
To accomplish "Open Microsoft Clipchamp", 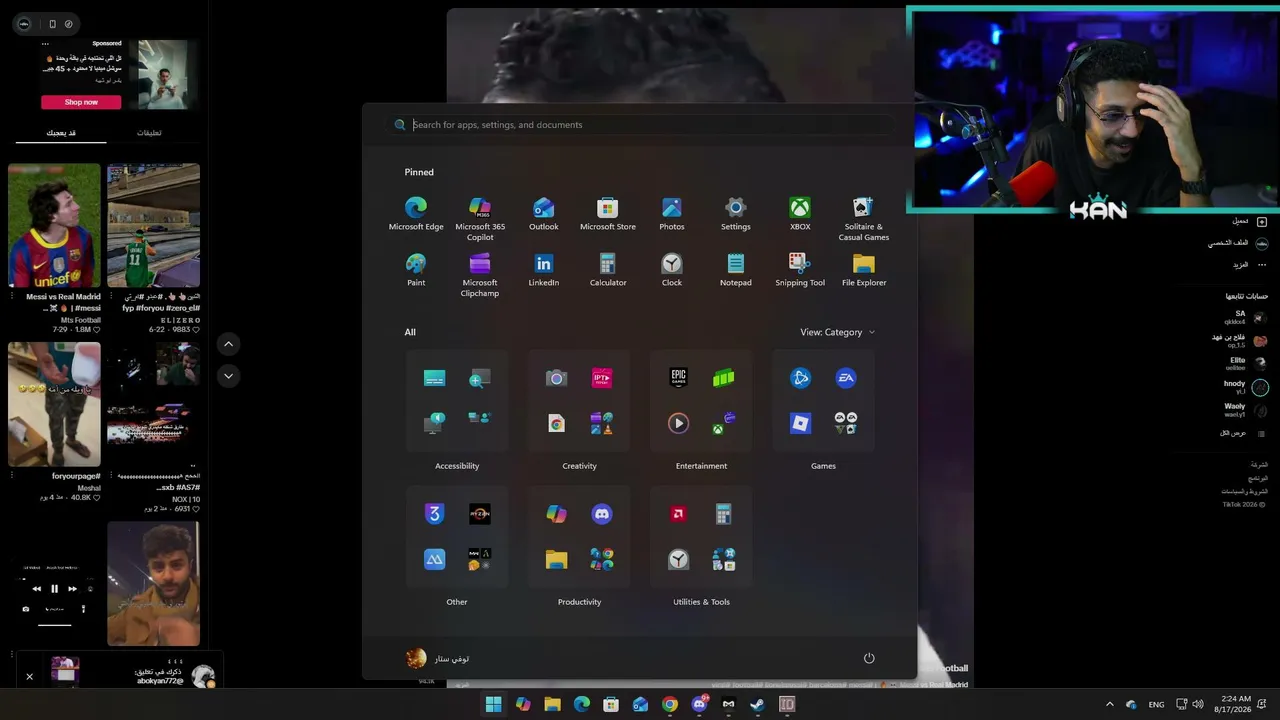I will [x=480, y=275].
